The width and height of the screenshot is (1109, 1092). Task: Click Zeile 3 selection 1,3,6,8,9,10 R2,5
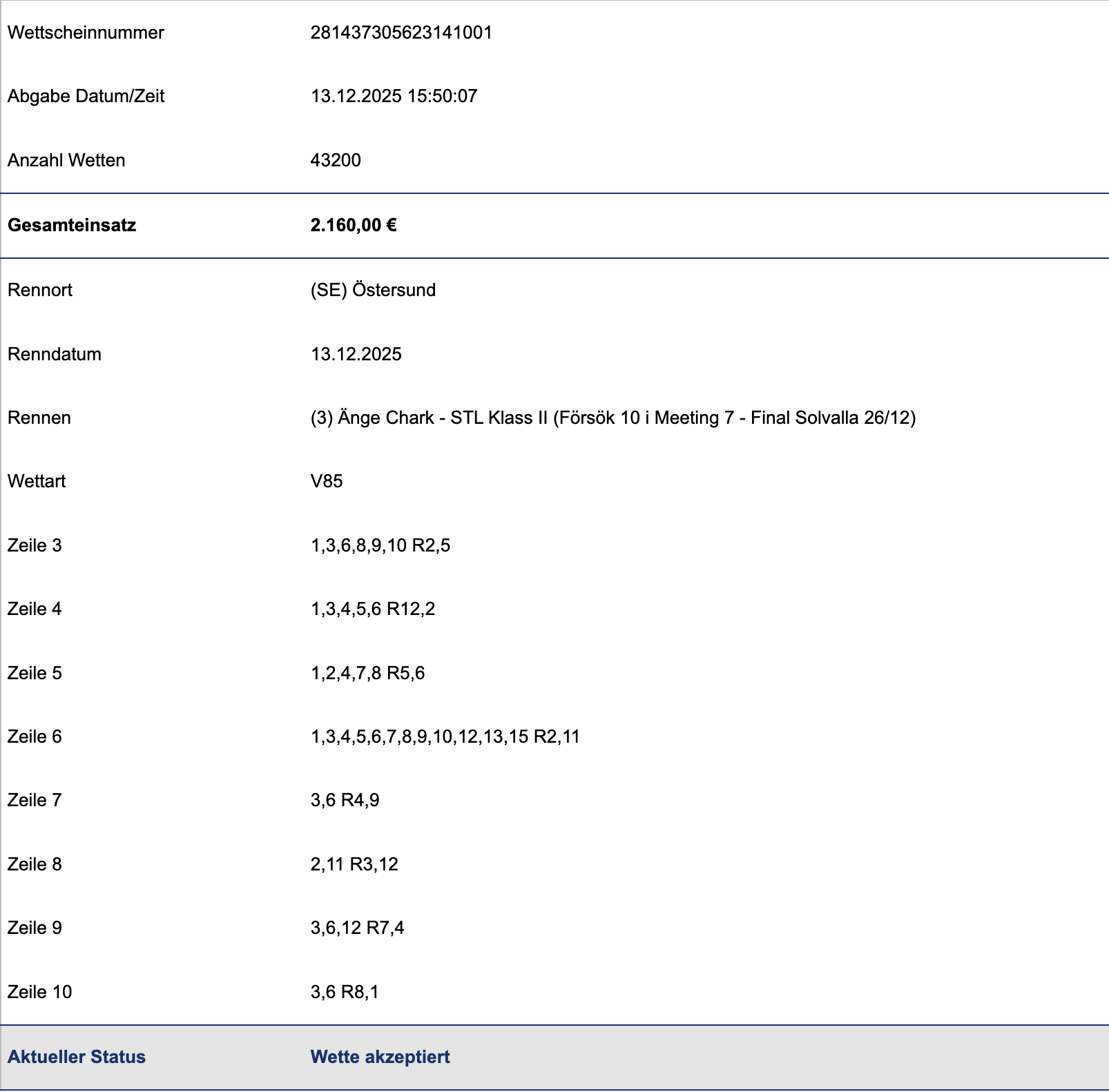pyautogui.click(x=380, y=545)
